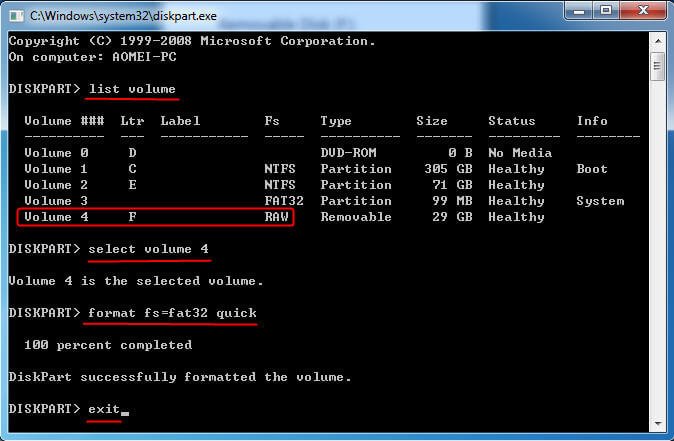The height and width of the screenshot is (441, 674).
Task: Maximize the diskpart console window
Action: click(x=604, y=13)
